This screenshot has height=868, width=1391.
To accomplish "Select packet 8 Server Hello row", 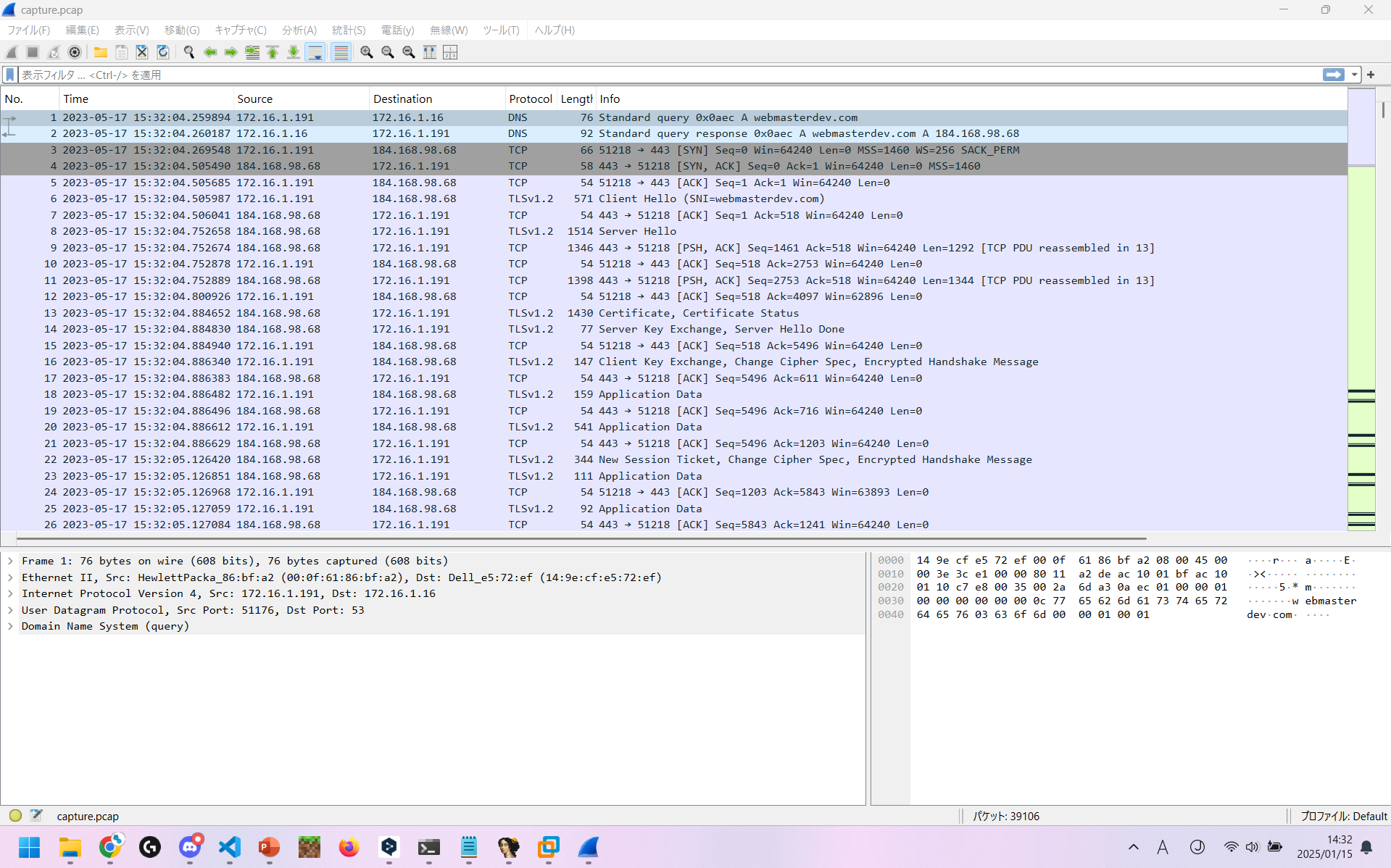I will pyautogui.click(x=674, y=231).
